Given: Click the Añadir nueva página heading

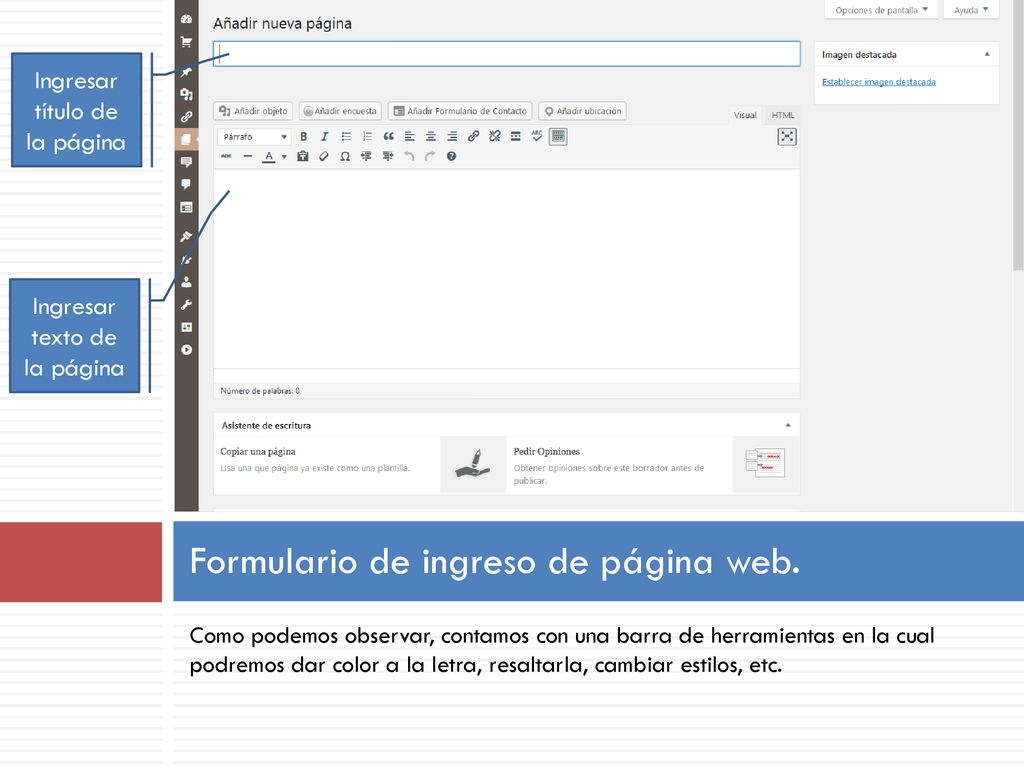Looking at the screenshot, I should (x=282, y=24).
